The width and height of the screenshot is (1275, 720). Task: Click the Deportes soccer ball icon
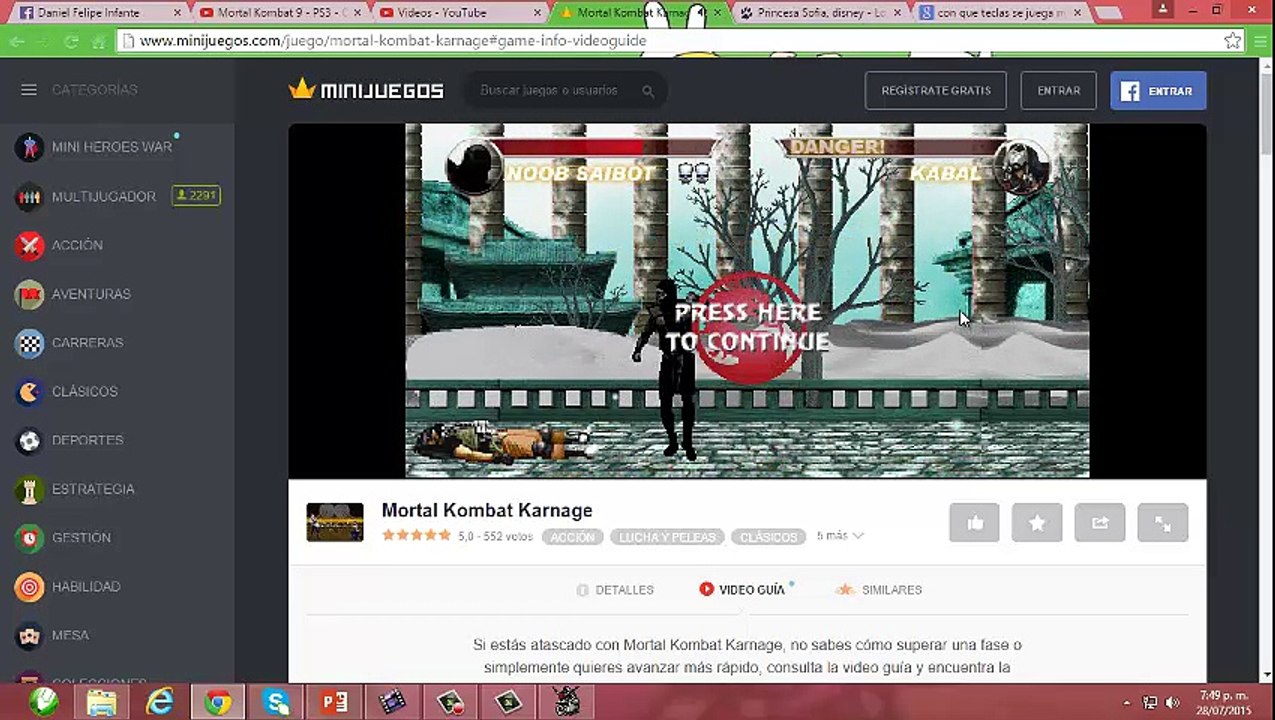(x=30, y=440)
